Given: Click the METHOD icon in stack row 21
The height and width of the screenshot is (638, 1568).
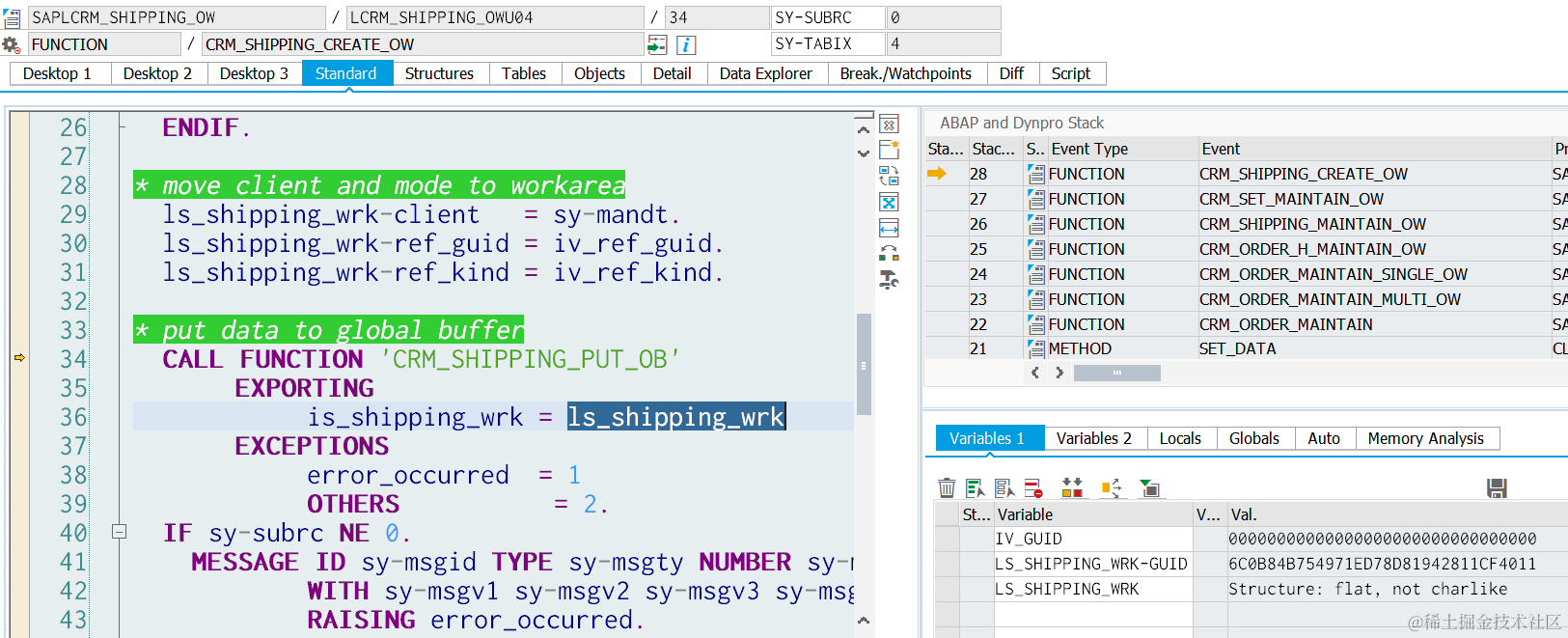Looking at the screenshot, I should [1035, 348].
